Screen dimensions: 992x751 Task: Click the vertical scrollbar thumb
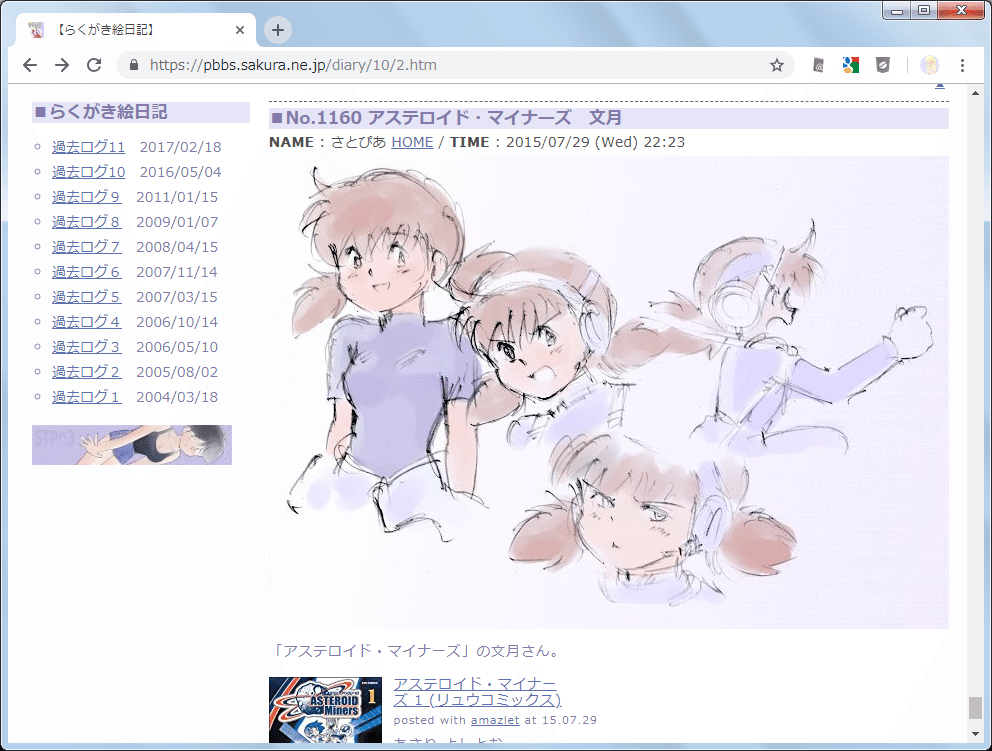[976, 707]
